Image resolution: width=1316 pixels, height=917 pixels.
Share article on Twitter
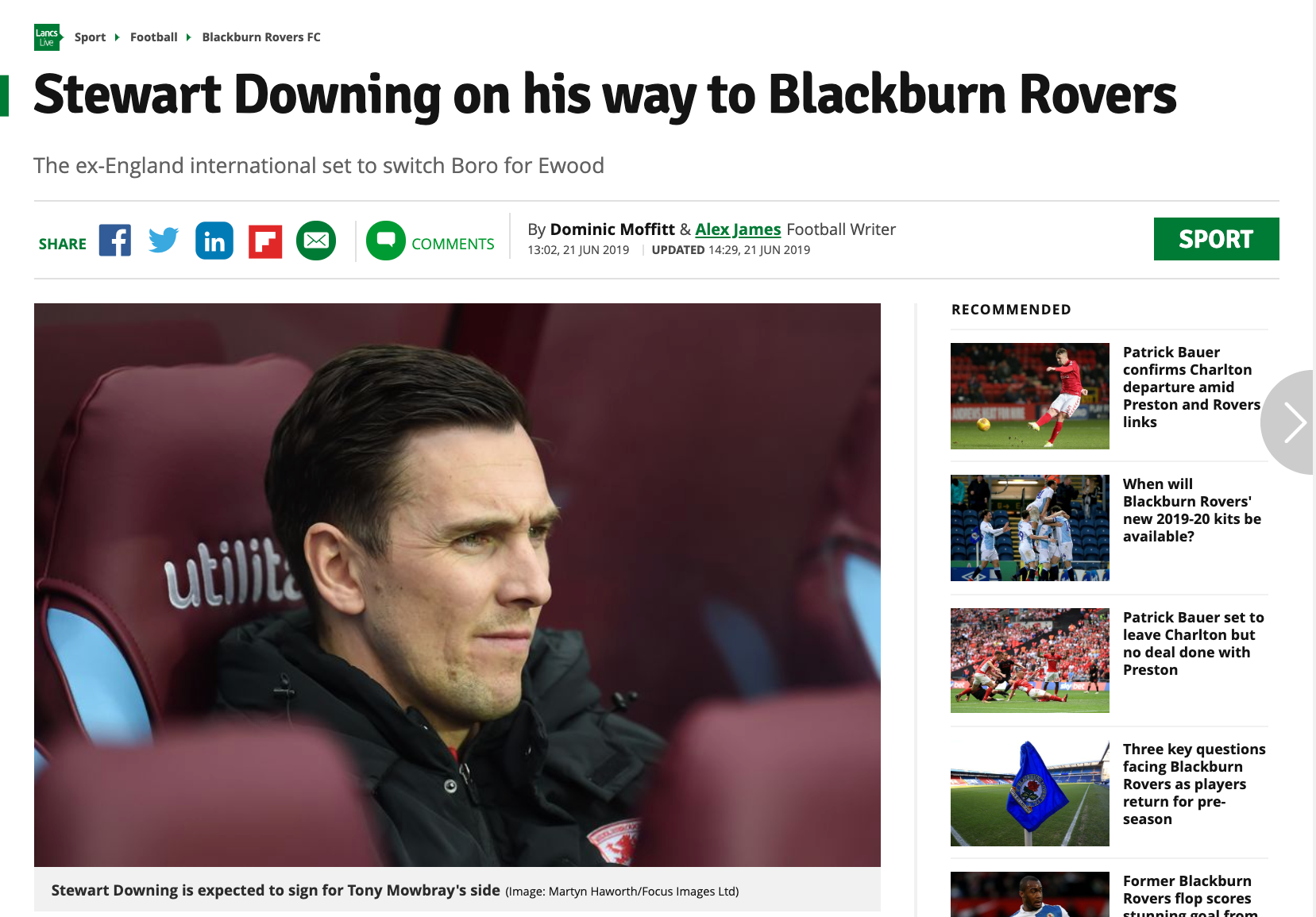coord(164,241)
